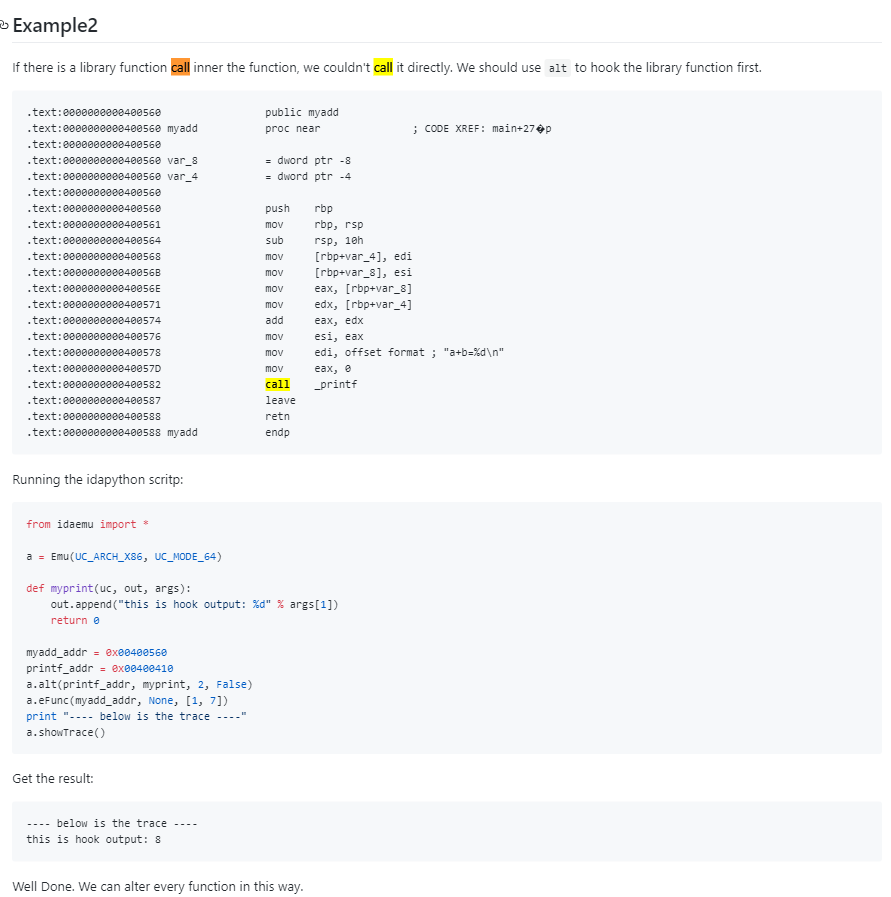
Task: Click the inline "alt" code tag
Action: [x=558, y=68]
